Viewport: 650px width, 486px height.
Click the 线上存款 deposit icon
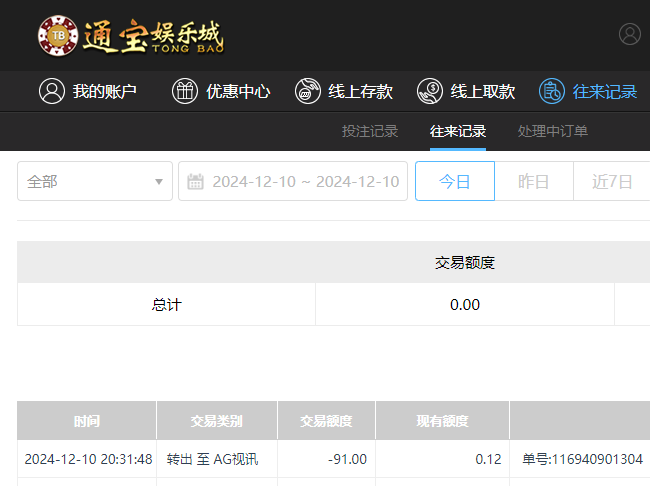[x=308, y=91]
